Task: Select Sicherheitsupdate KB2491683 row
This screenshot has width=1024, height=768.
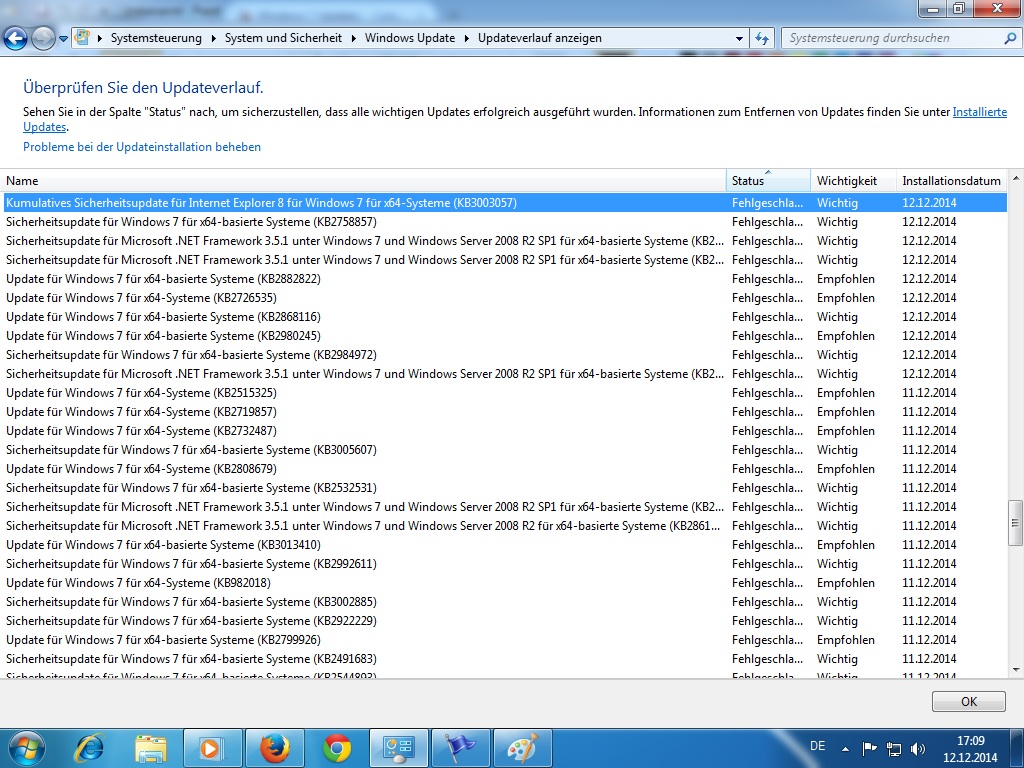Action: point(505,659)
